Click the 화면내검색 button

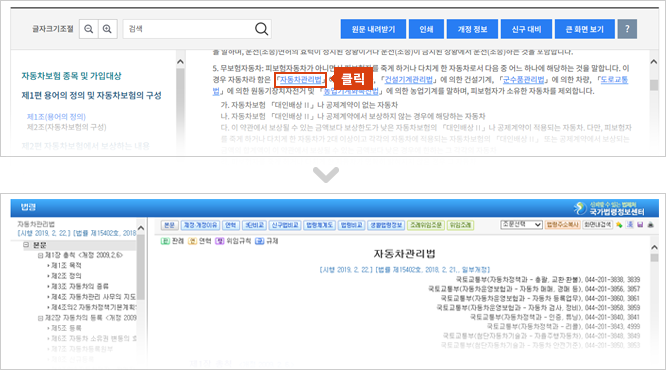pyautogui.click(x=598, y=224)
